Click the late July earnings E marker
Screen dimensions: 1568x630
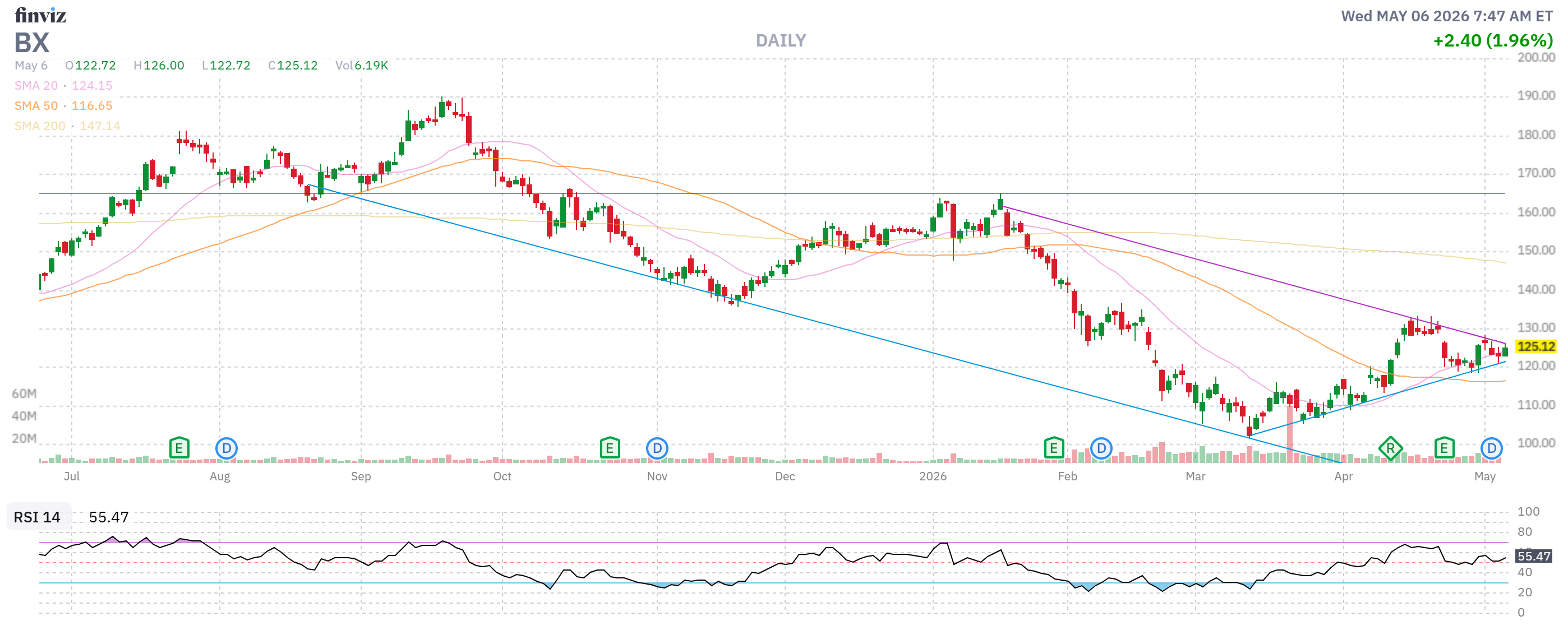179,449
